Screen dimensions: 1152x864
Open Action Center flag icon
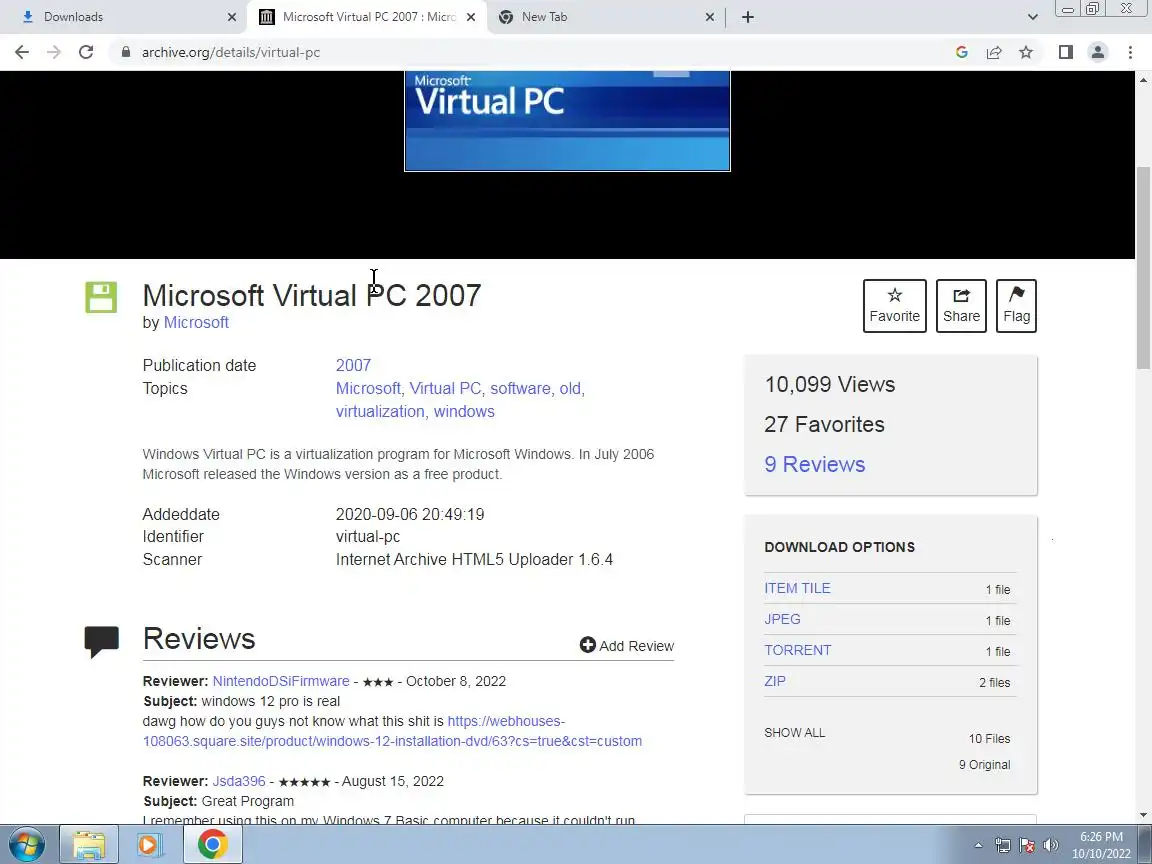point(1026,846)
